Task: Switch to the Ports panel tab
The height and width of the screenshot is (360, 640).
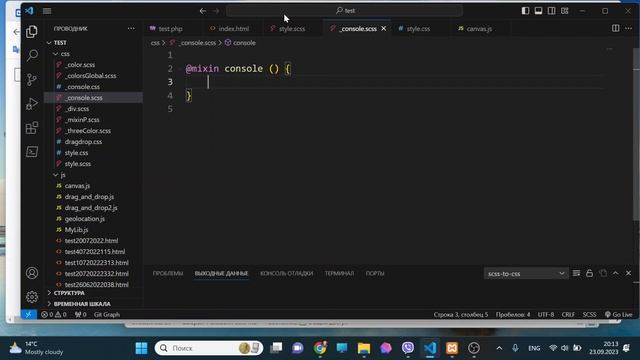Action: click(x=375, y=273)
